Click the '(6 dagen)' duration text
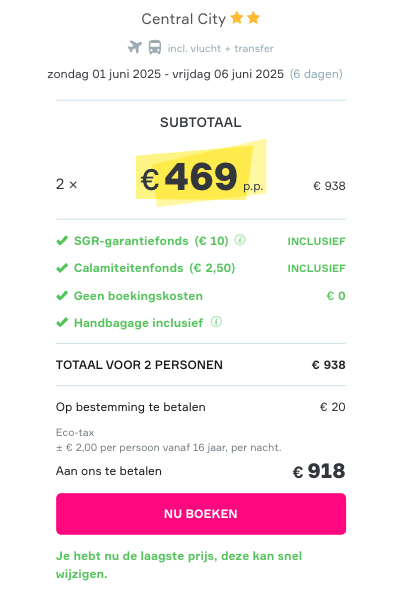The height and width of the screenshot is (590, 405). (x=316, y=74)
